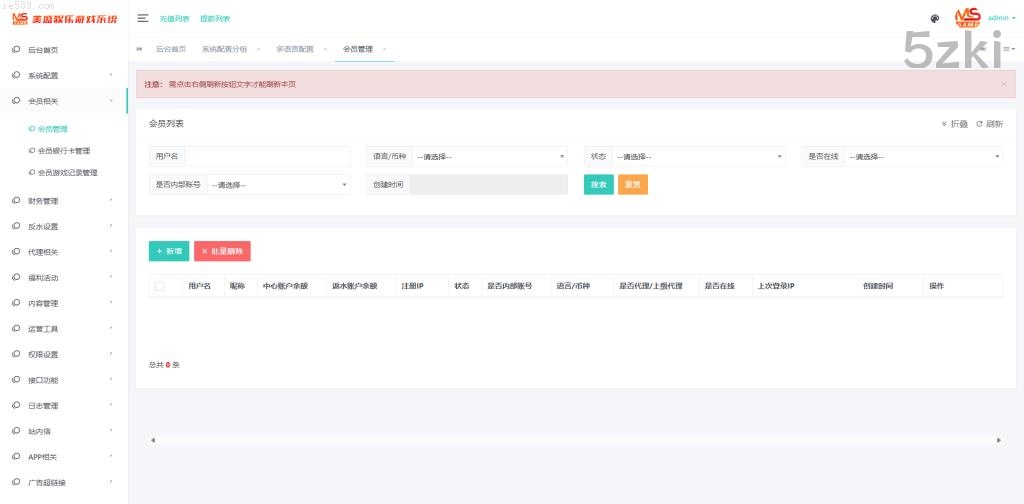Open the theme palette icon
The height and width of the screenshot is (504, 1024).
click(x=934, y=18)
